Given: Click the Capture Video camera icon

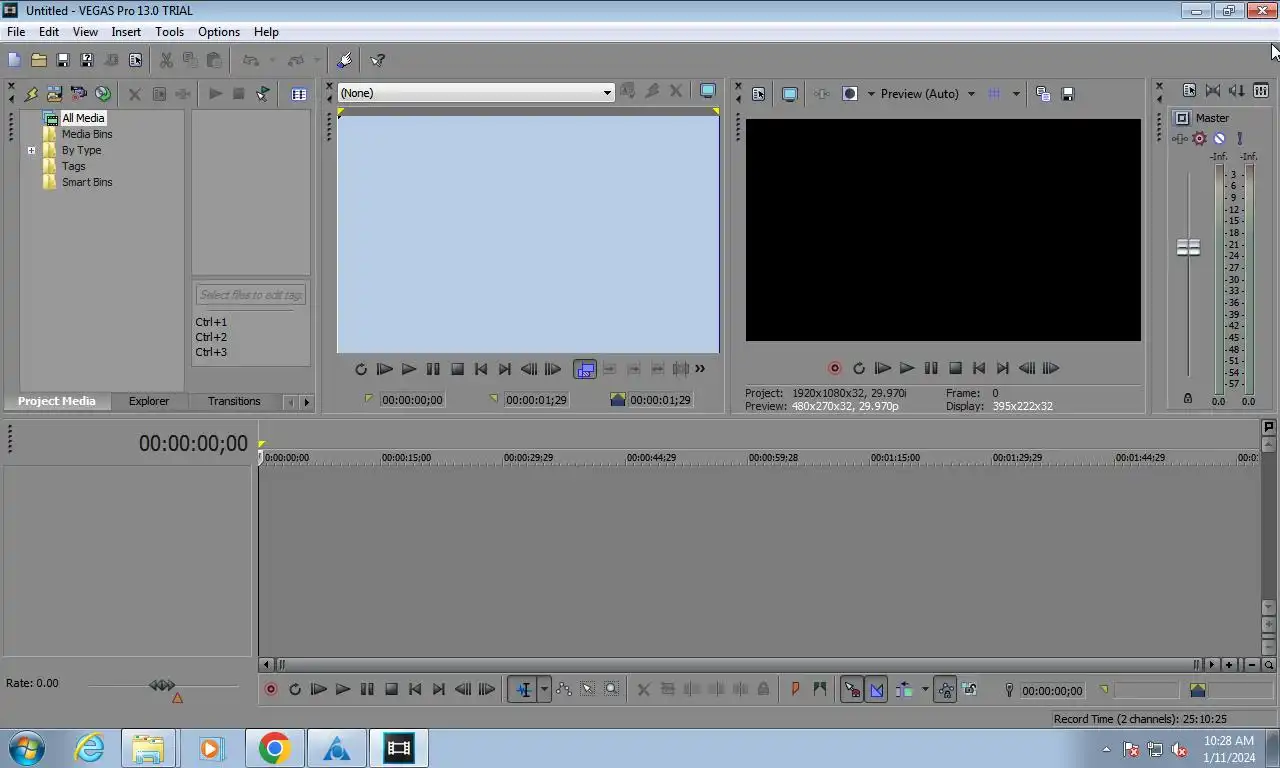Looking at the screenshot, I should 78,94.
